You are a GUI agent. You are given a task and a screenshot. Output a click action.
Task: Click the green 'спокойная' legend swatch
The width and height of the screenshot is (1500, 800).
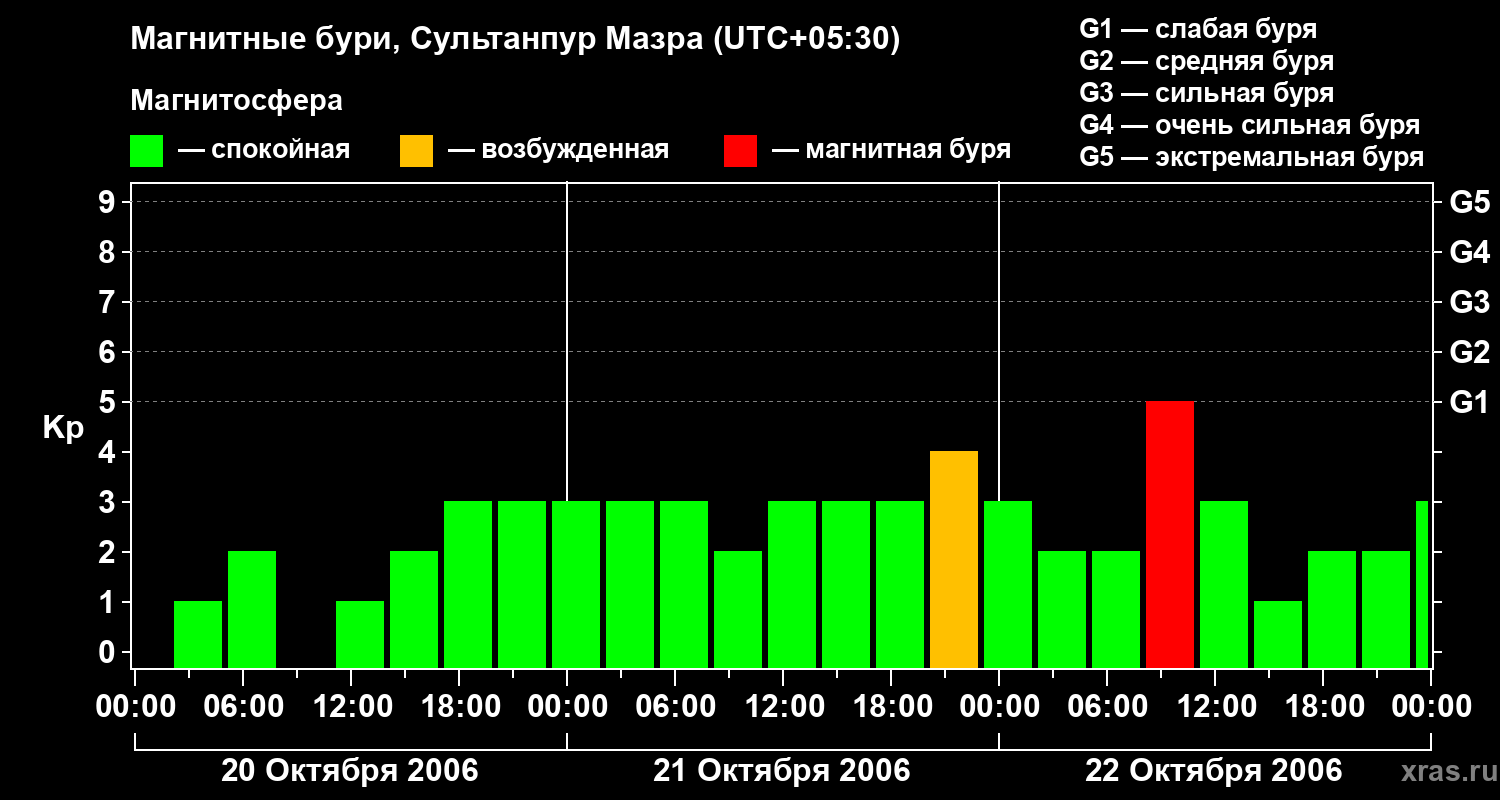pos(146,151)
